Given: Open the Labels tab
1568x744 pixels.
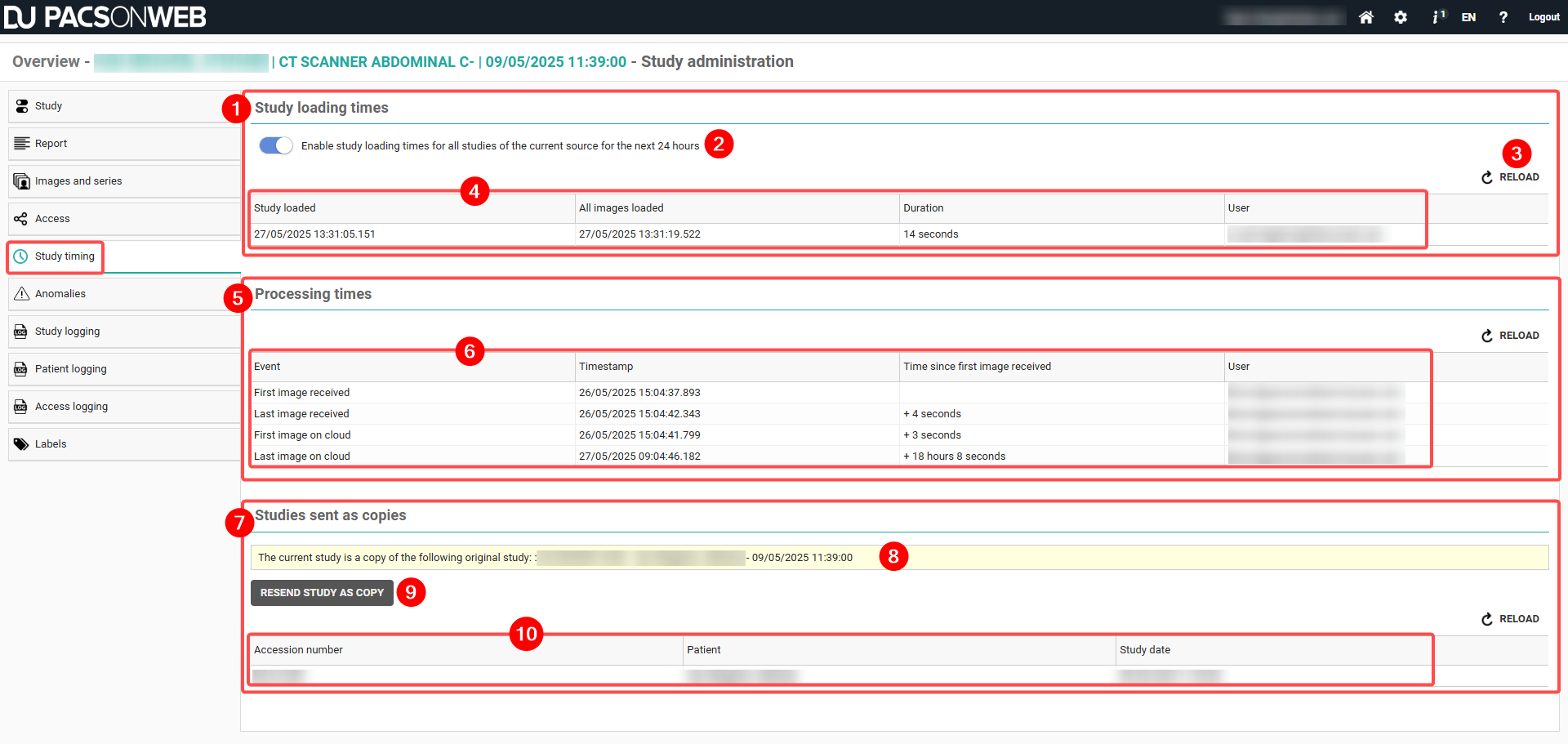Looking at the screenshot, I should pyautogui.click(x=51, y=444).
